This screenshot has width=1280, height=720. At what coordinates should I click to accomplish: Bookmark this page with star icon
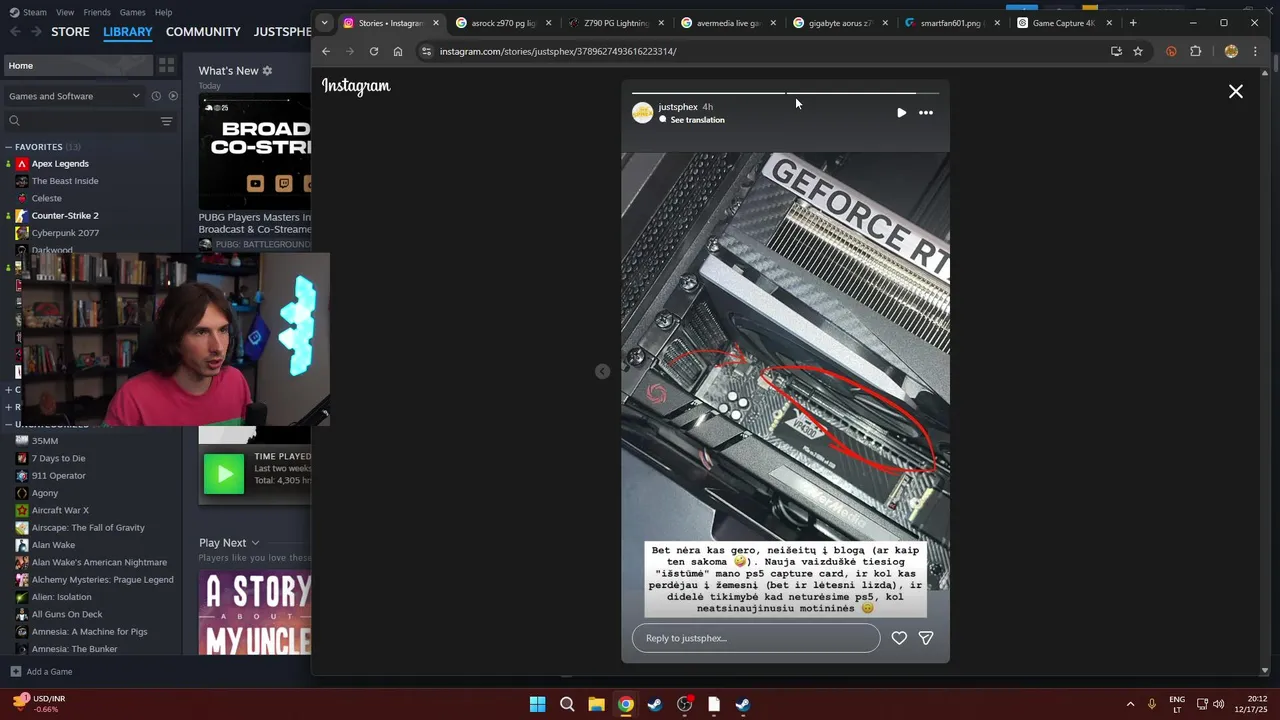click(x=1138, y=51)
